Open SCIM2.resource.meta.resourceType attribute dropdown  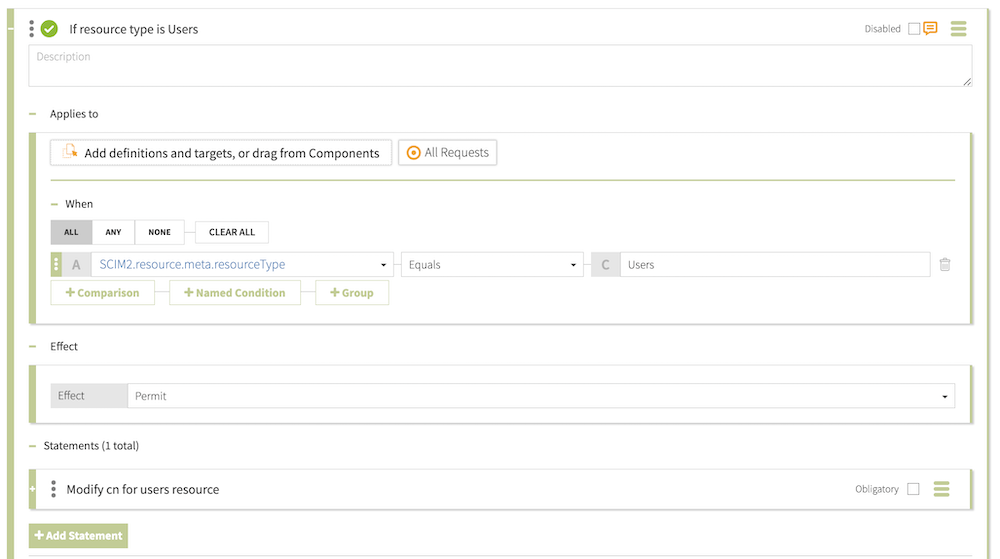(x=242, y=265)
